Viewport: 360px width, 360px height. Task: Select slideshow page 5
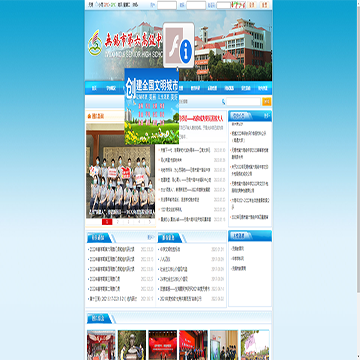coord(150,222)
